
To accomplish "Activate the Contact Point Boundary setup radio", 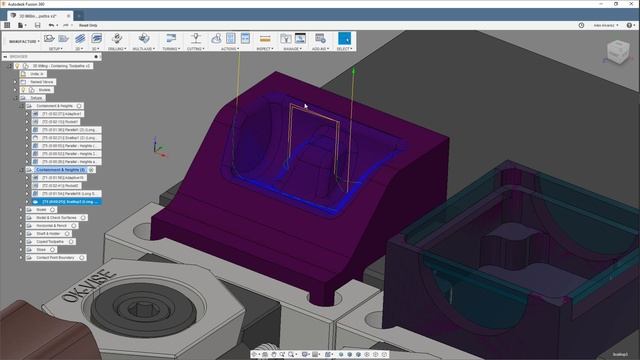I will (x=82, y=258).
